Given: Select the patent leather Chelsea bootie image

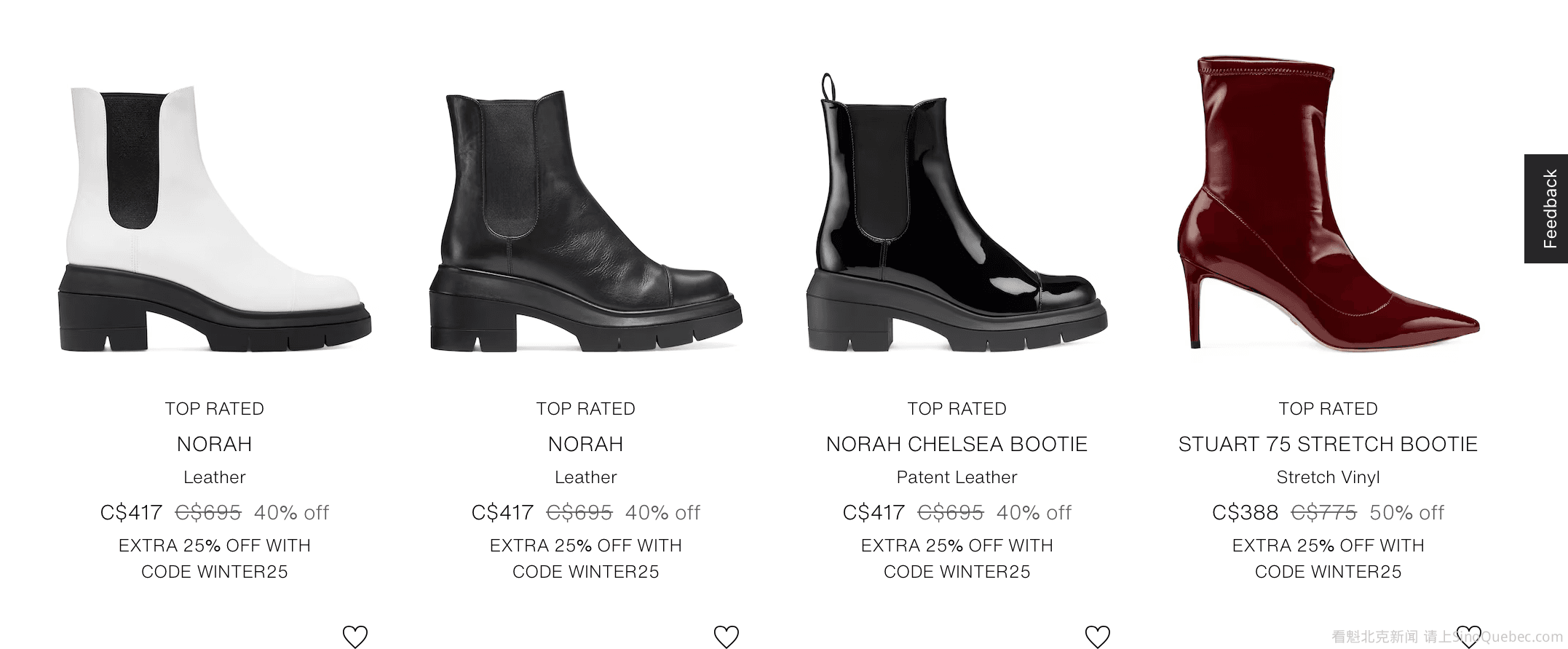Looking at the screenshot, I should pyautogui.click(x=957, y=218).
